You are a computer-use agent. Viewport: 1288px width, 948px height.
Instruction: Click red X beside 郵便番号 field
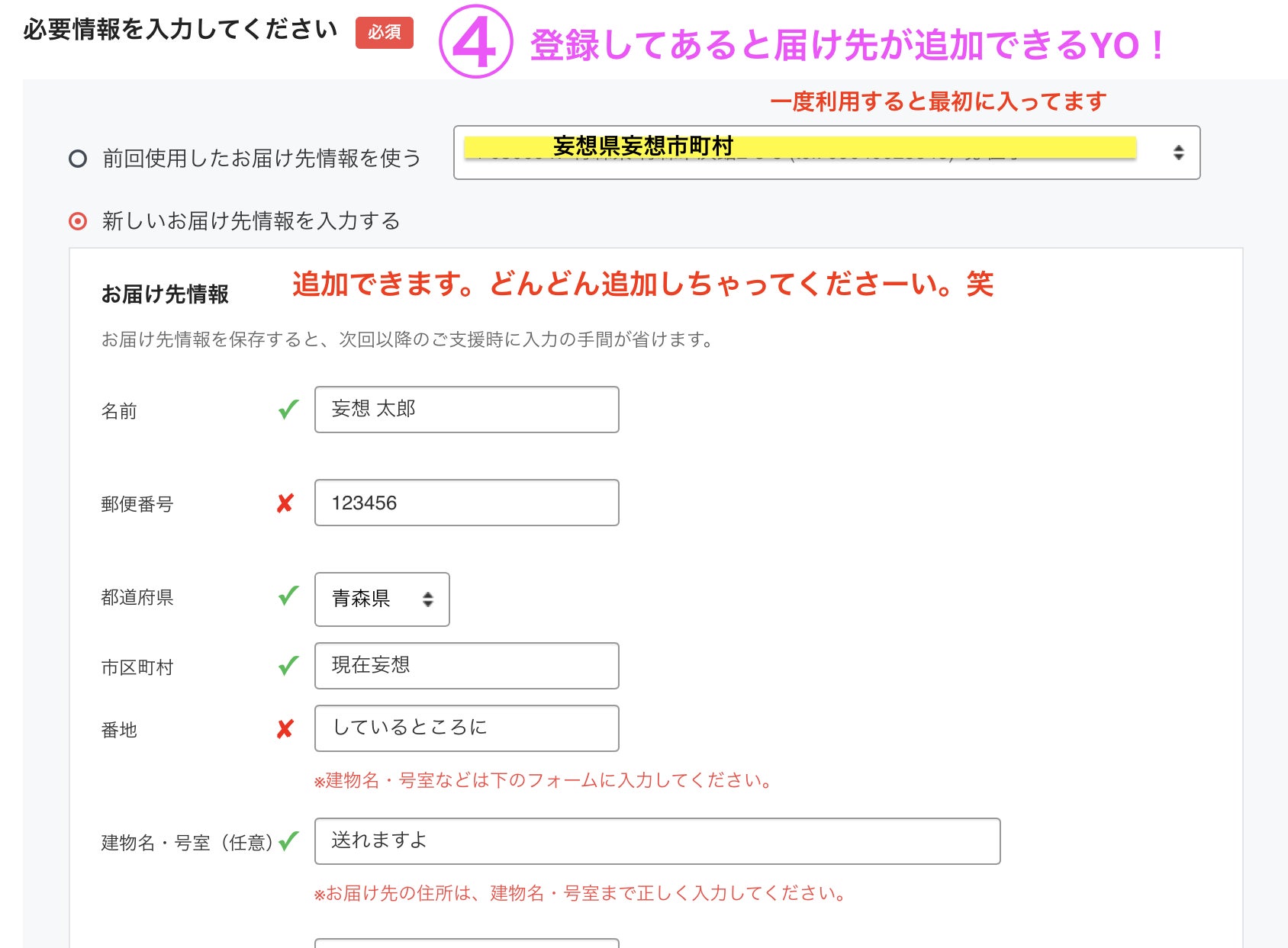[x=285, y=503]
